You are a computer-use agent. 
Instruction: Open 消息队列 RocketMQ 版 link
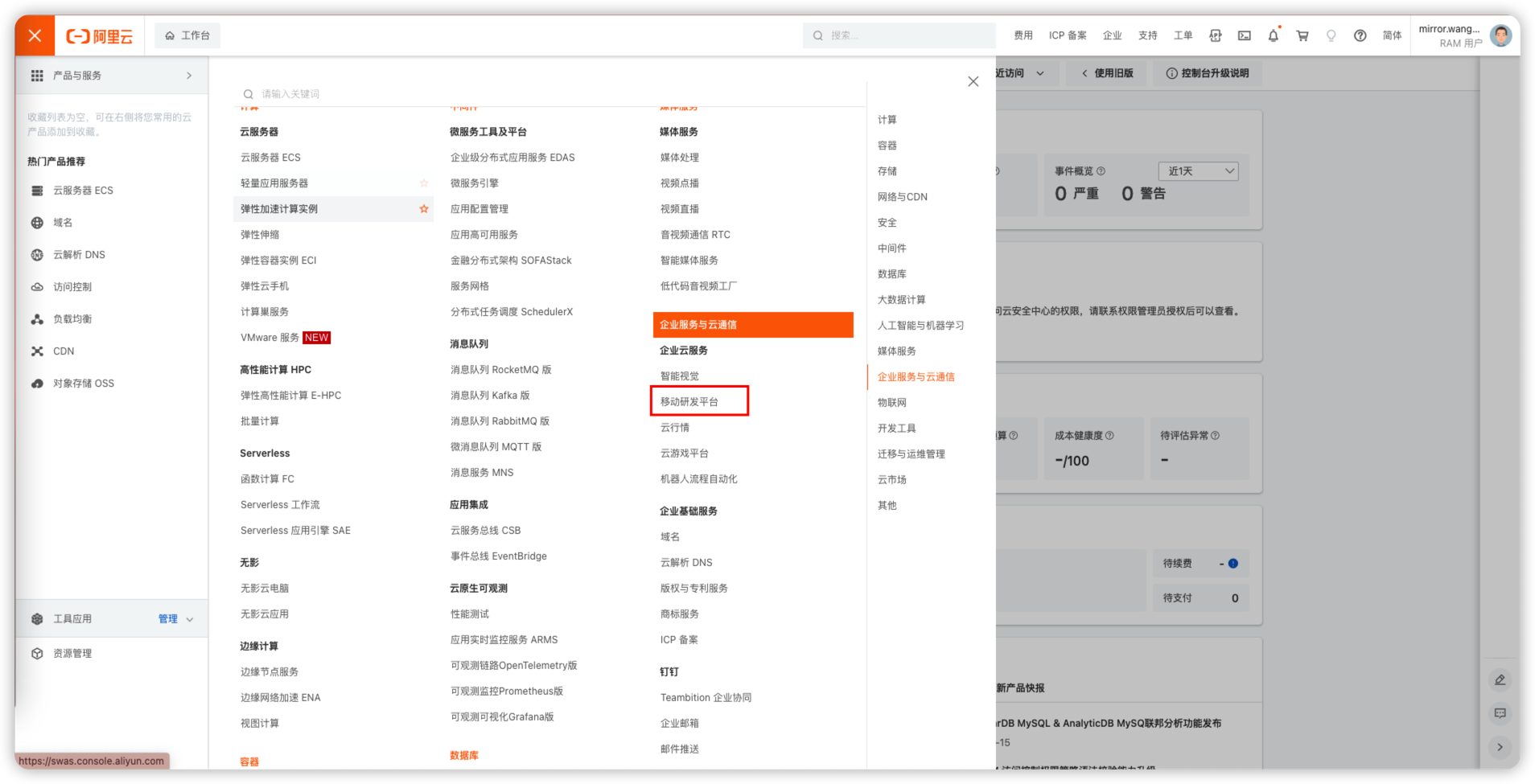(x=501, y=370)
